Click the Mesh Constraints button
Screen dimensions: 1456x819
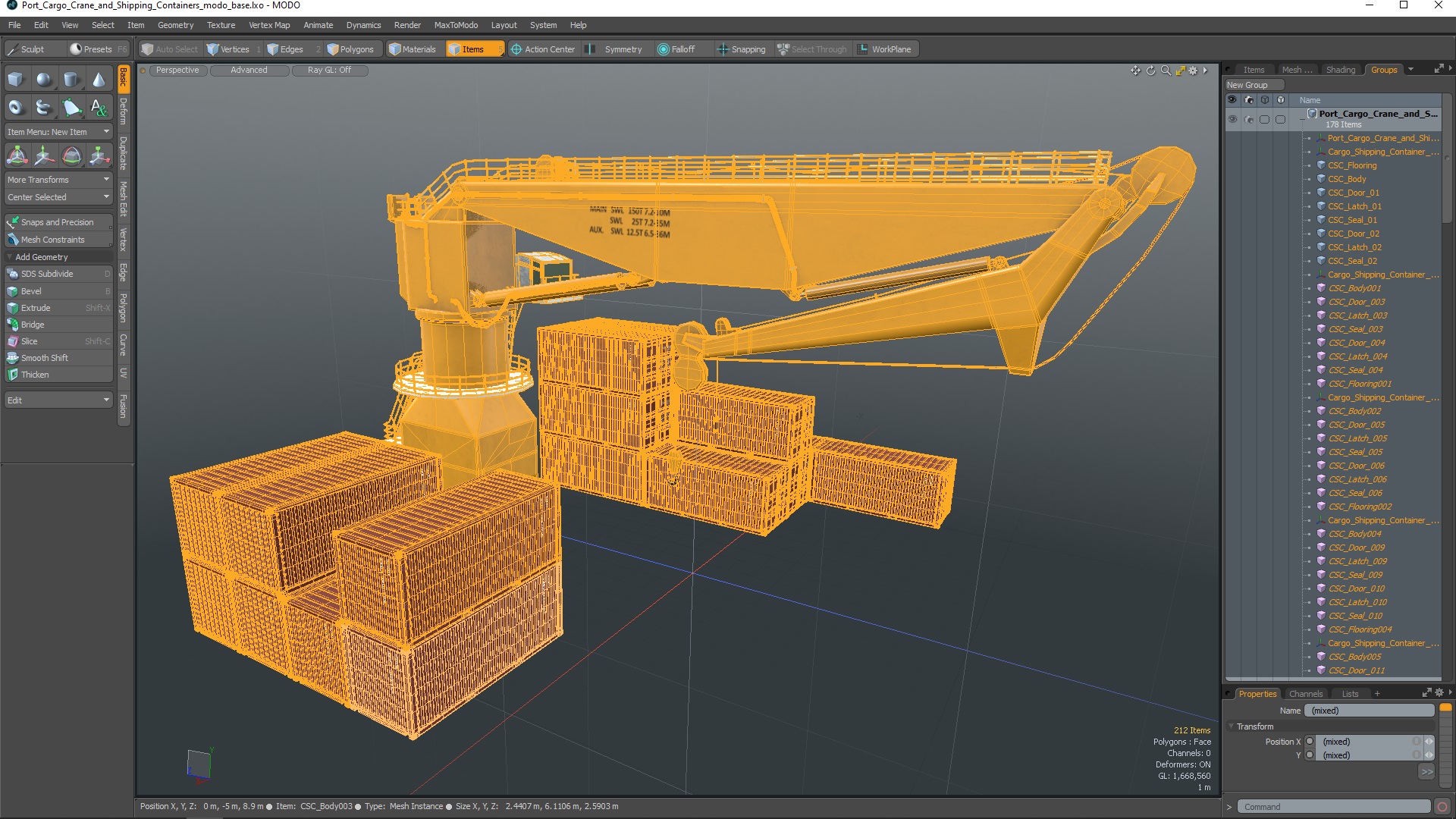[x=58, y=240]
